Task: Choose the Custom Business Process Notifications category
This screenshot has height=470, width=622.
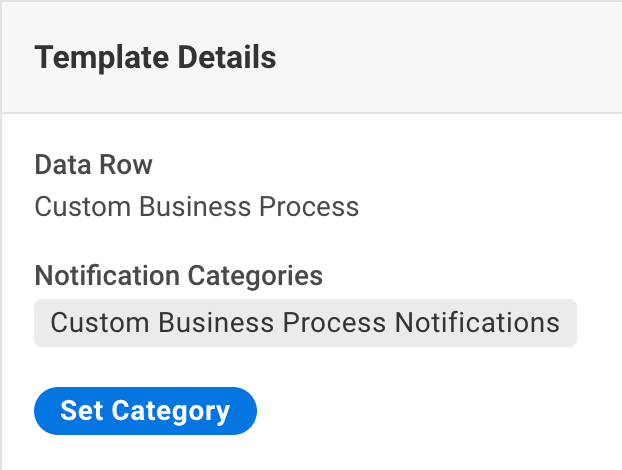Action: point(305,323)
